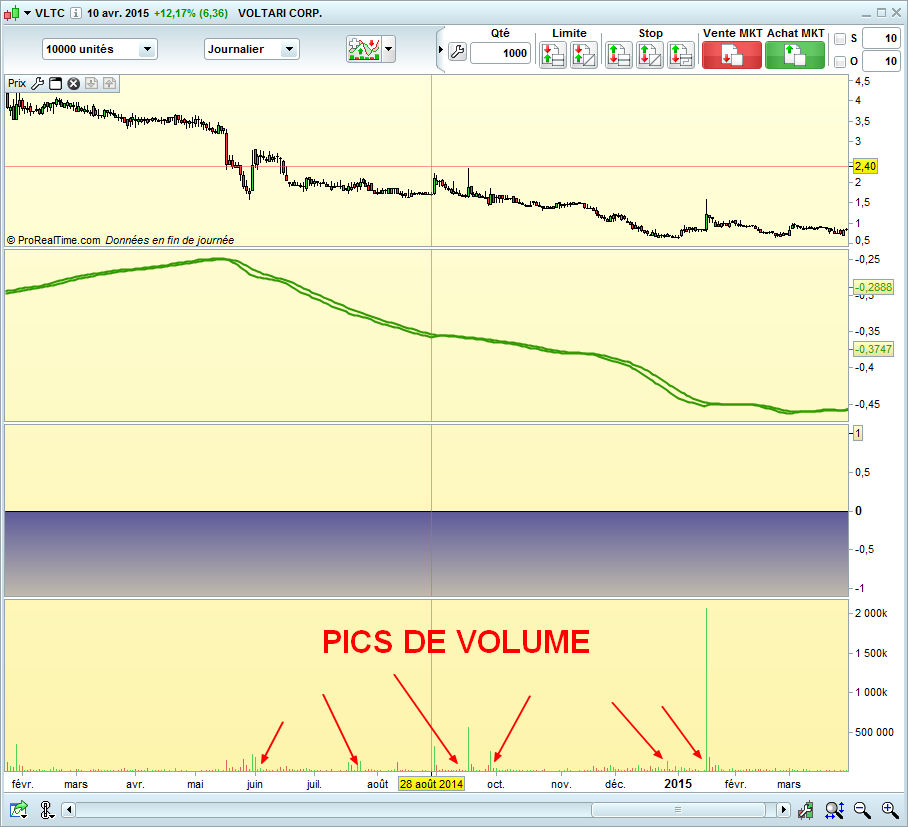Click the Prix panel window maximize icon

point(56,84)
